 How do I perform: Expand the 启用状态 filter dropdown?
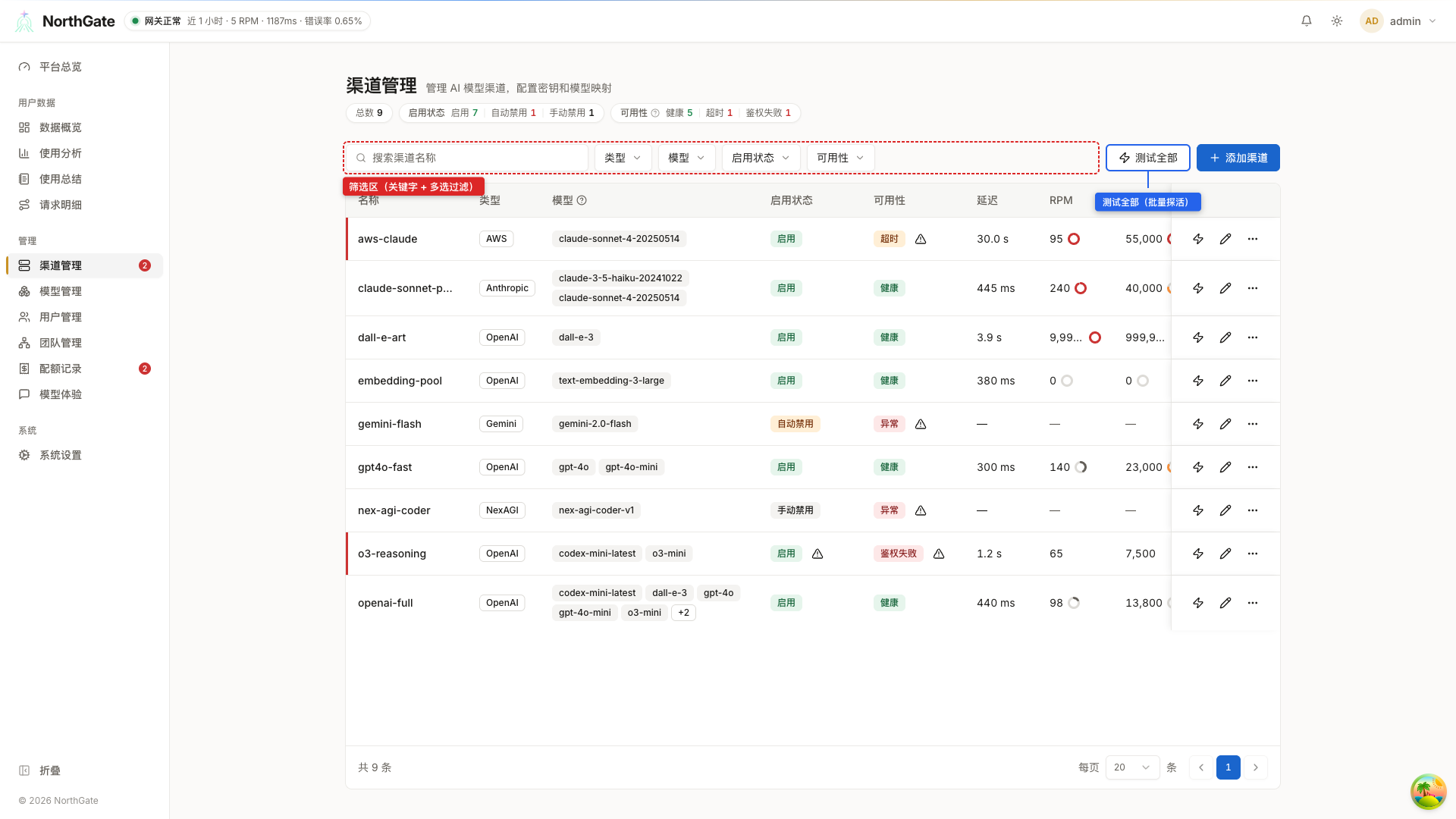pyautogui.click(x=761, y=158)
